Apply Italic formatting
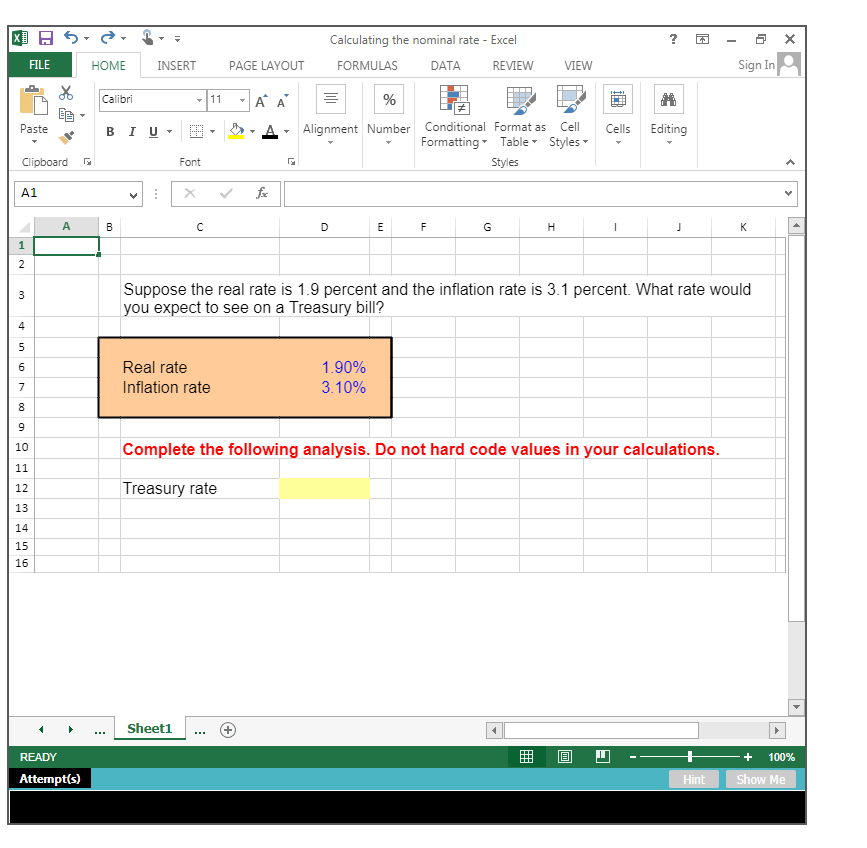867x848 pixels. (131, 131)
